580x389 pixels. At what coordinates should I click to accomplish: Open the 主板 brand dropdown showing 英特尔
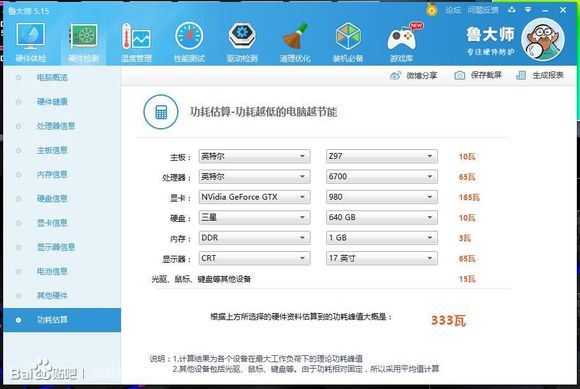pyautogui.click(x=254, y=156)
